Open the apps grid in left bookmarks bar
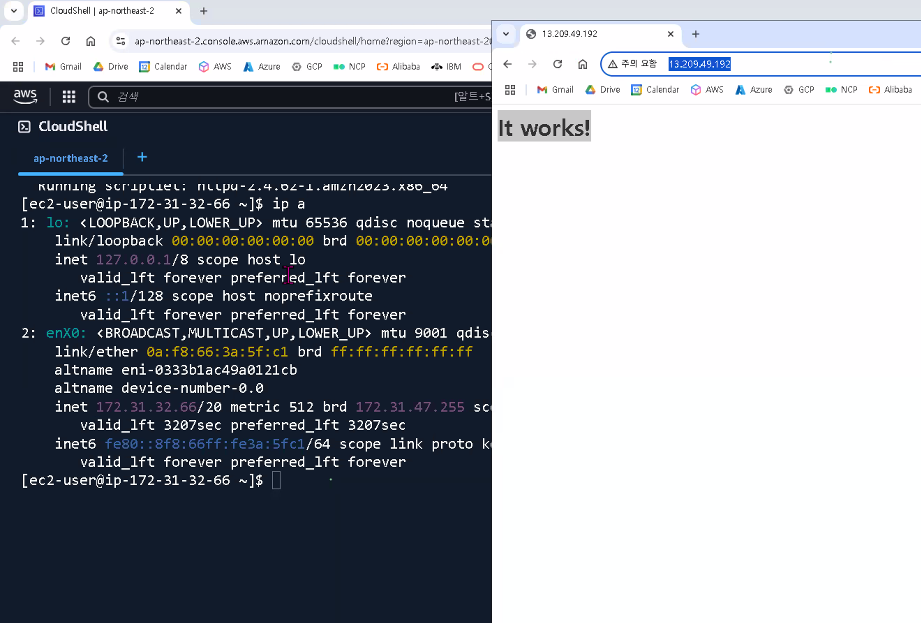Viewport: 921px width, 623px height. (x=18, y=67)
